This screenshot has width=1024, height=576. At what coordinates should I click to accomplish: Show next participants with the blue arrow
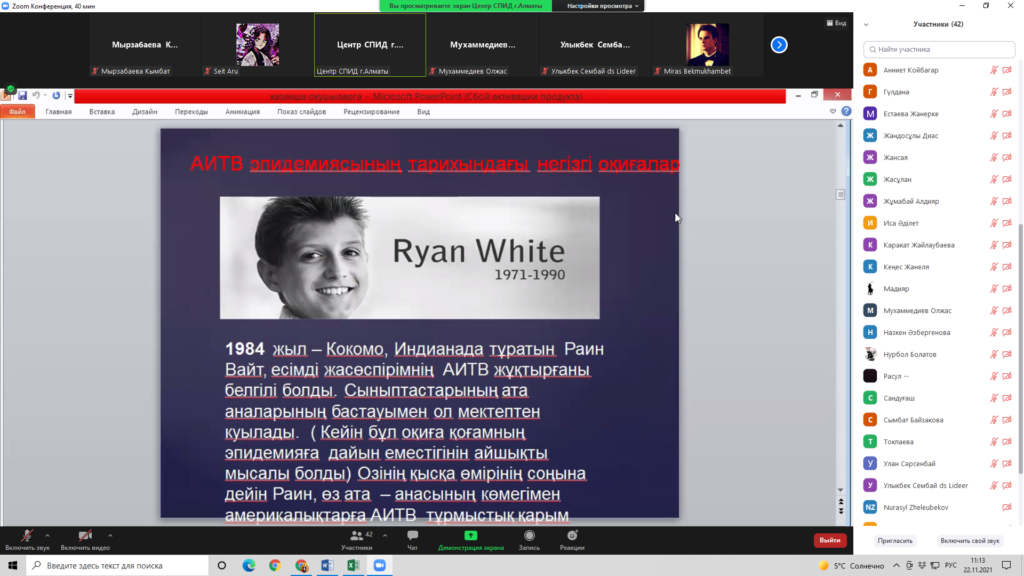click(x=779, y=44)
